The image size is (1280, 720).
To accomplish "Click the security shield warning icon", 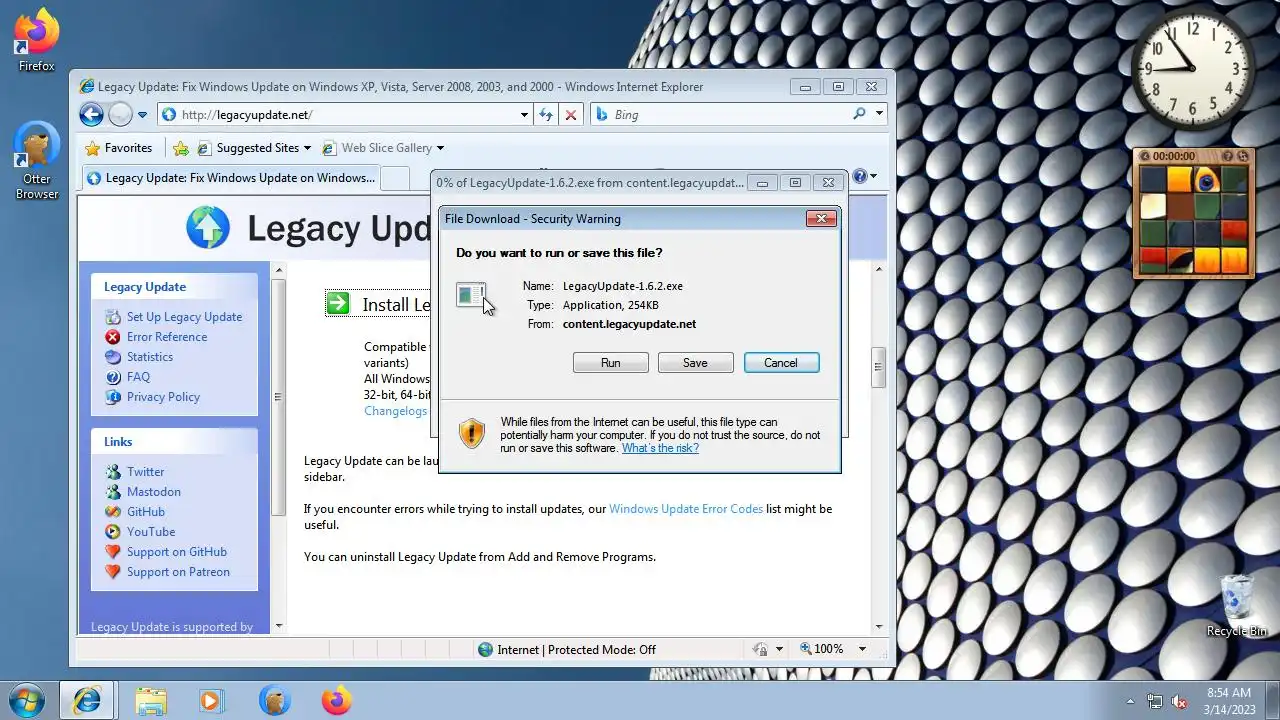I will click(471, 433).
